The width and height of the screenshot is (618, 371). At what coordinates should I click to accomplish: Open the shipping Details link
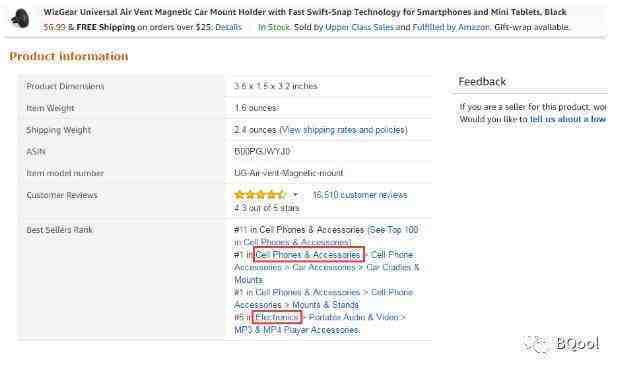pyautogui.click(x=228, y=27)
